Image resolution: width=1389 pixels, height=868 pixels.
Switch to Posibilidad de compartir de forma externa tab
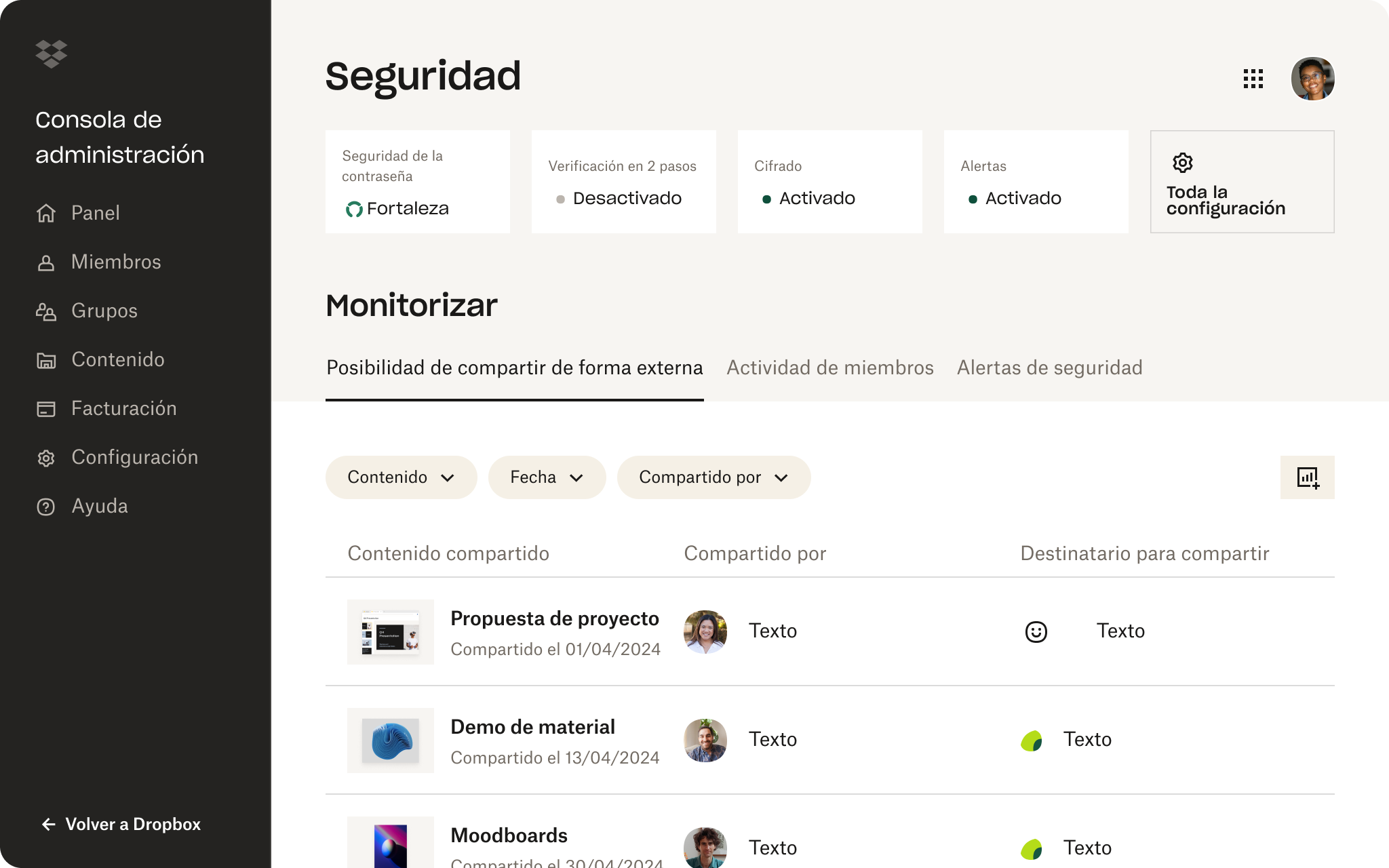[x=515, y=368]
